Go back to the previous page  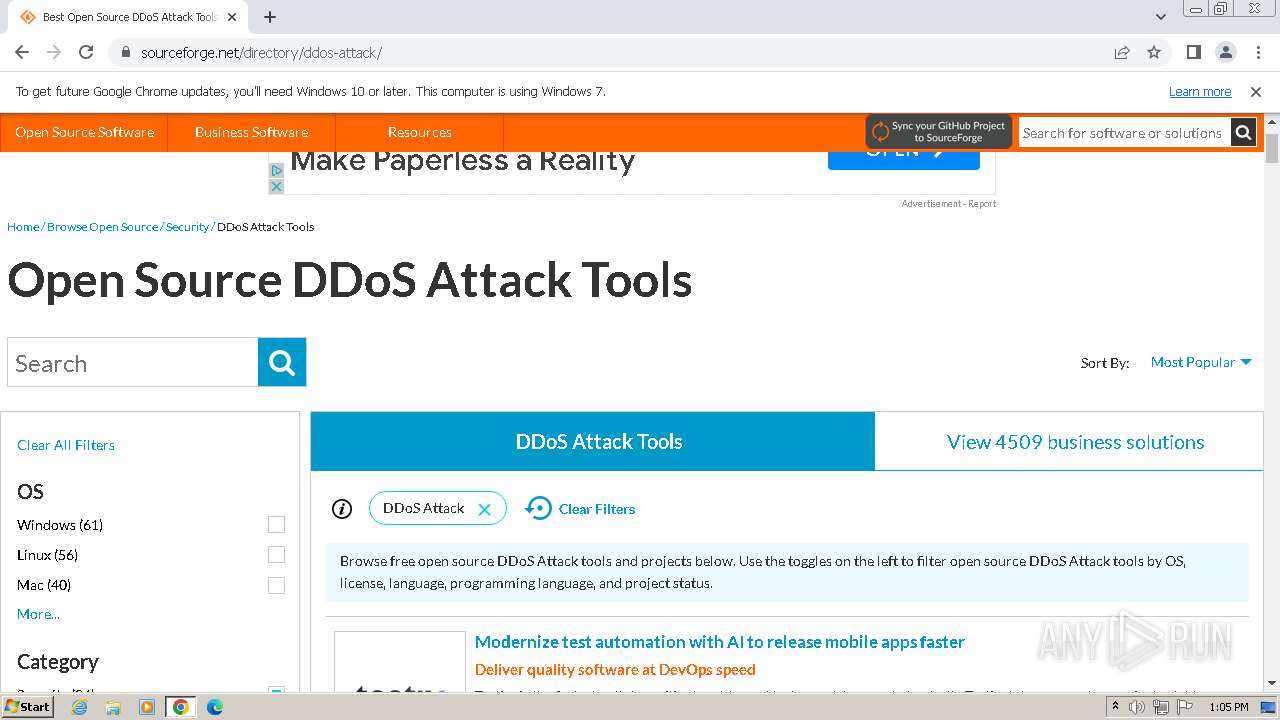(x=22, y=52)
